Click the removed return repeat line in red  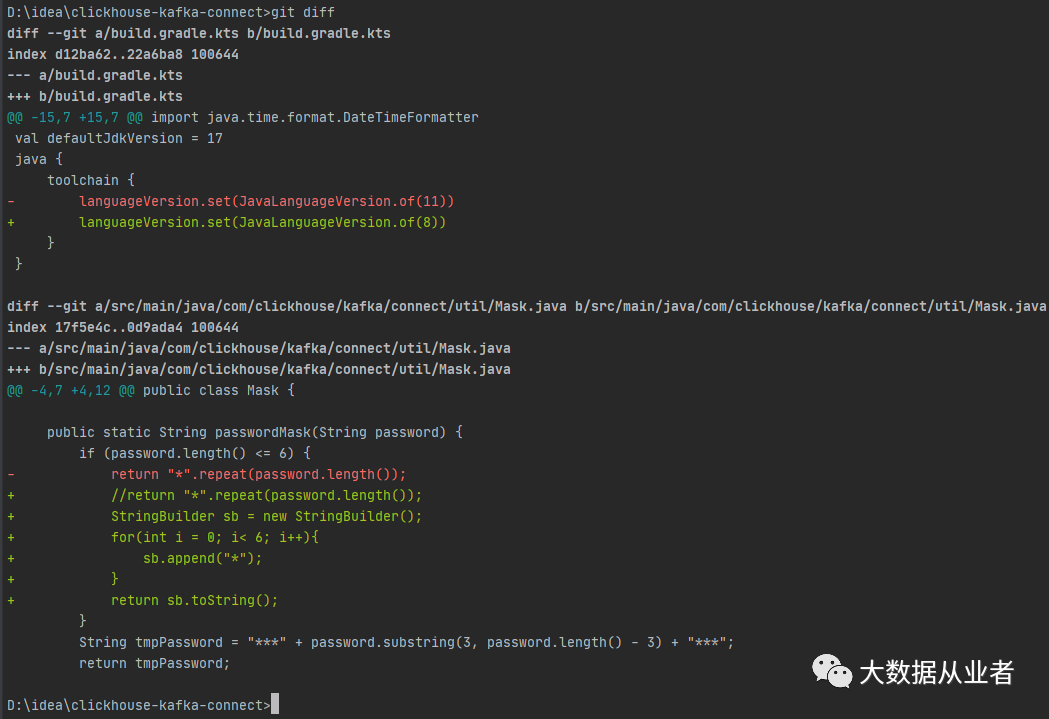[258, 474]
